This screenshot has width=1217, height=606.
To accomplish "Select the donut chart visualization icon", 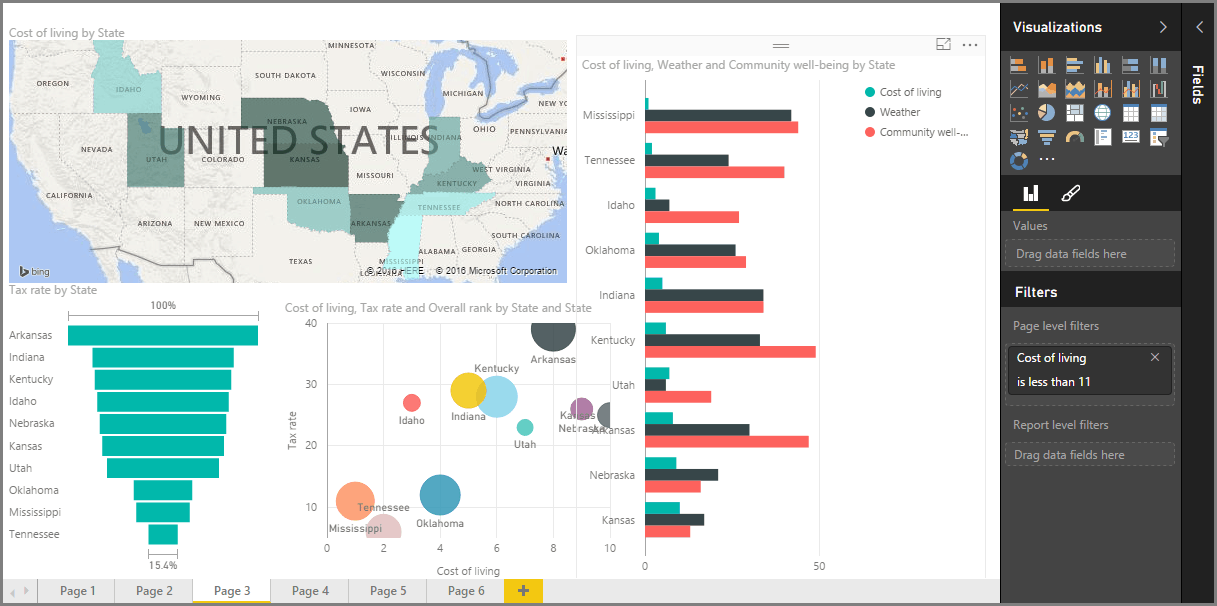I will [x=1019, y=161].
